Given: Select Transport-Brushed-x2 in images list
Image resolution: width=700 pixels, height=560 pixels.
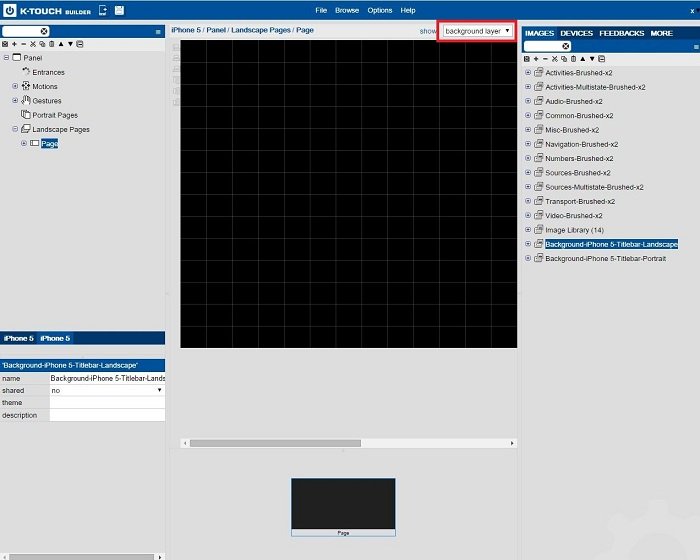Looking at the screenshot, I should [x=580, y=201].
